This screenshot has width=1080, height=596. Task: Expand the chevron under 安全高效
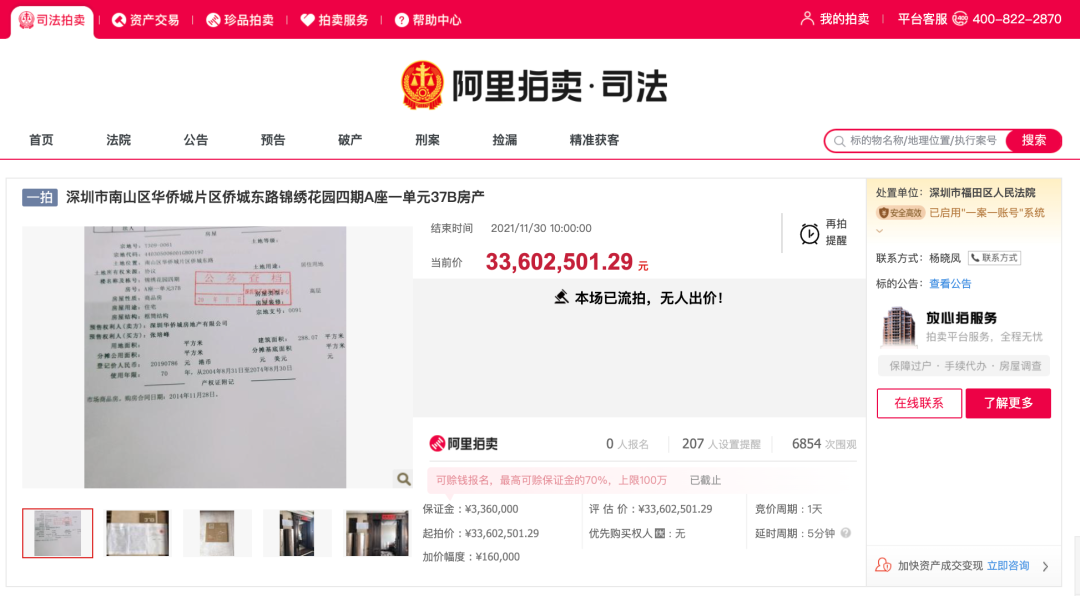880,231
